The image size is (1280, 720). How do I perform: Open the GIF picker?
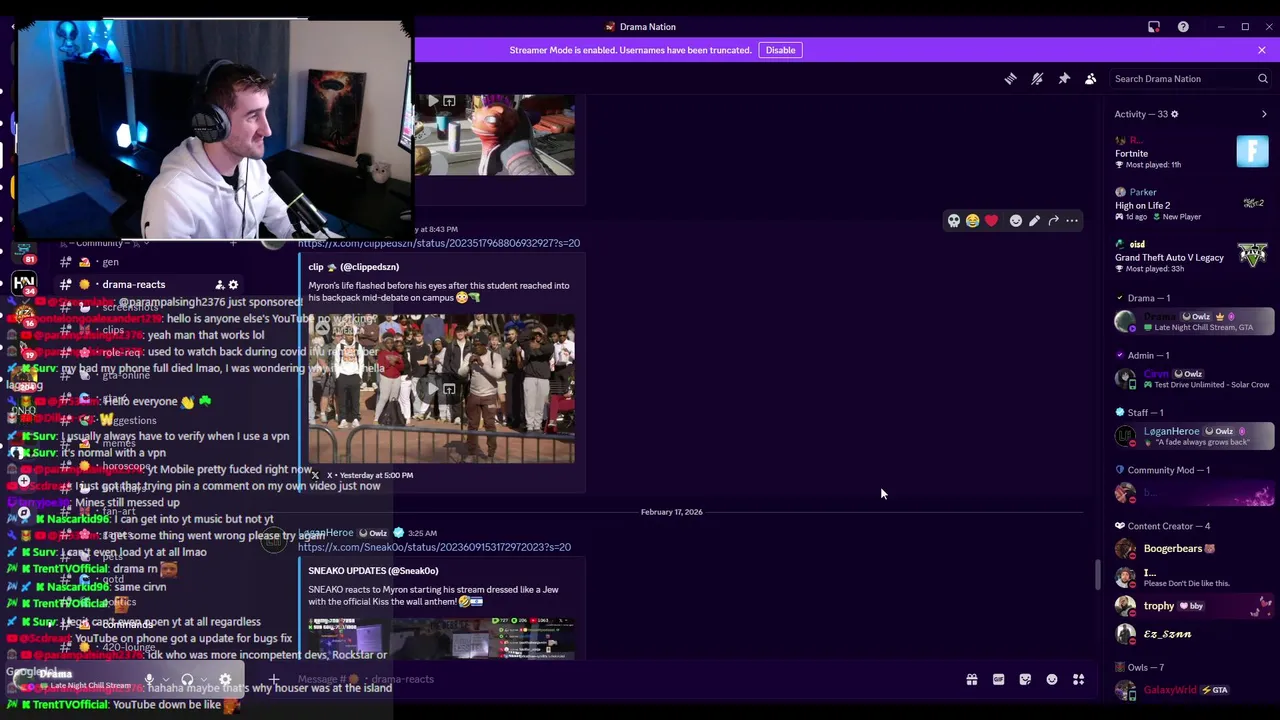pos(998,680)
